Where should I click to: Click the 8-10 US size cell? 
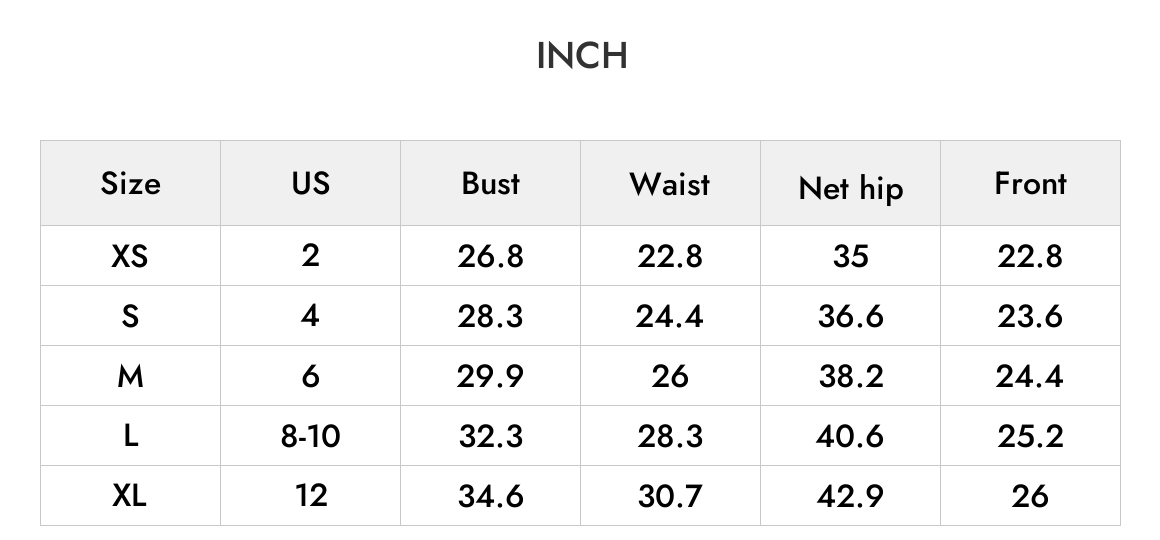pos(311,436)
